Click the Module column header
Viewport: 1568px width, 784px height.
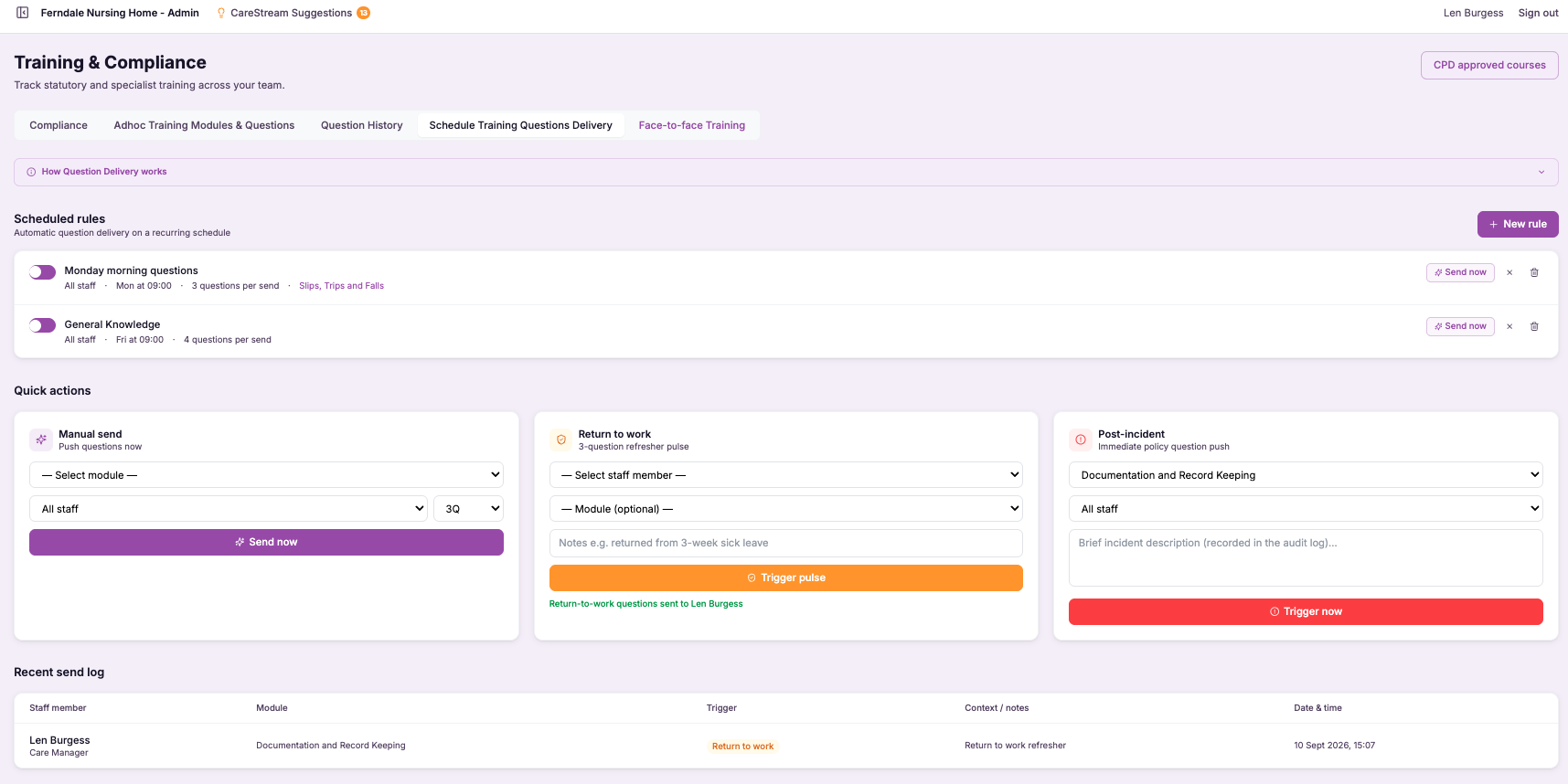tap(272, 708)
